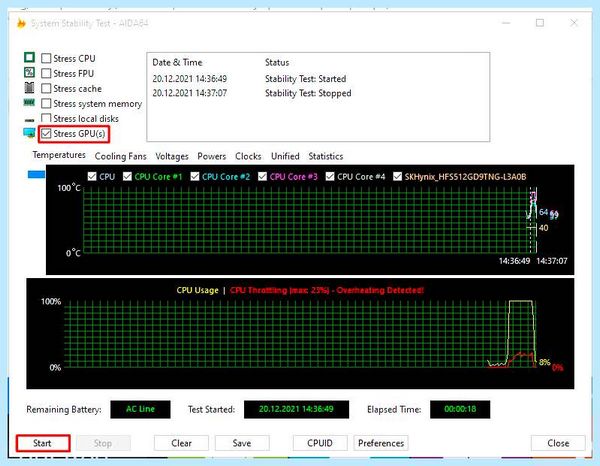Click the RAM module icon beside system memory

click(x=29, y=103)
